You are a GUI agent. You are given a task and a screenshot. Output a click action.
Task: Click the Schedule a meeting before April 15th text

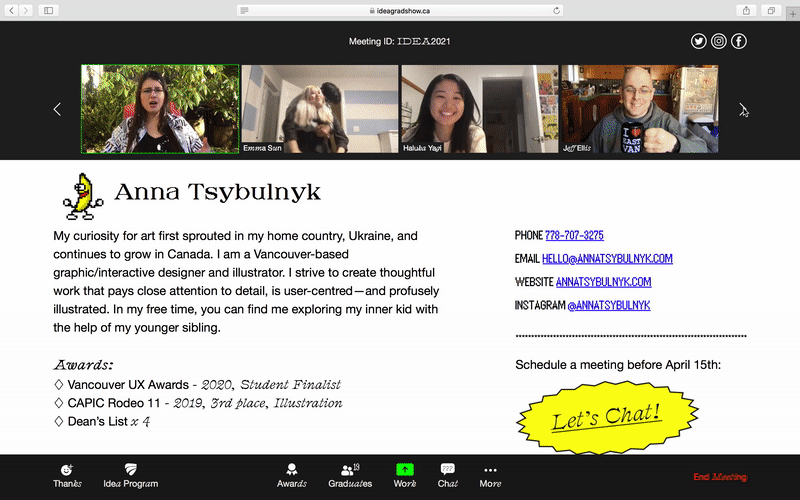tap(618, 364)
